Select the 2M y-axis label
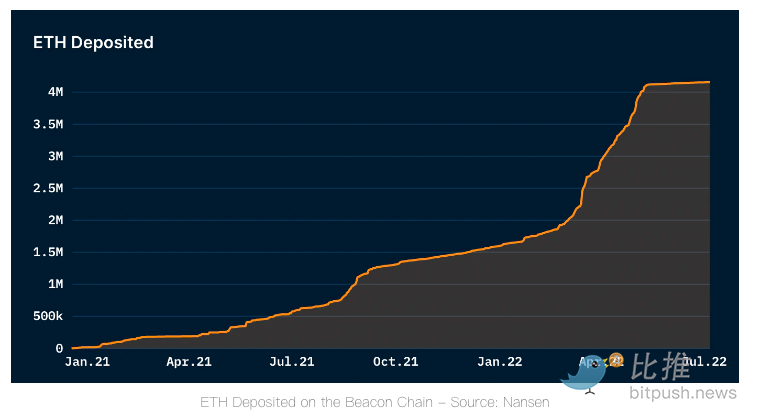Screen dimensions: 757x420 [54, 220]
